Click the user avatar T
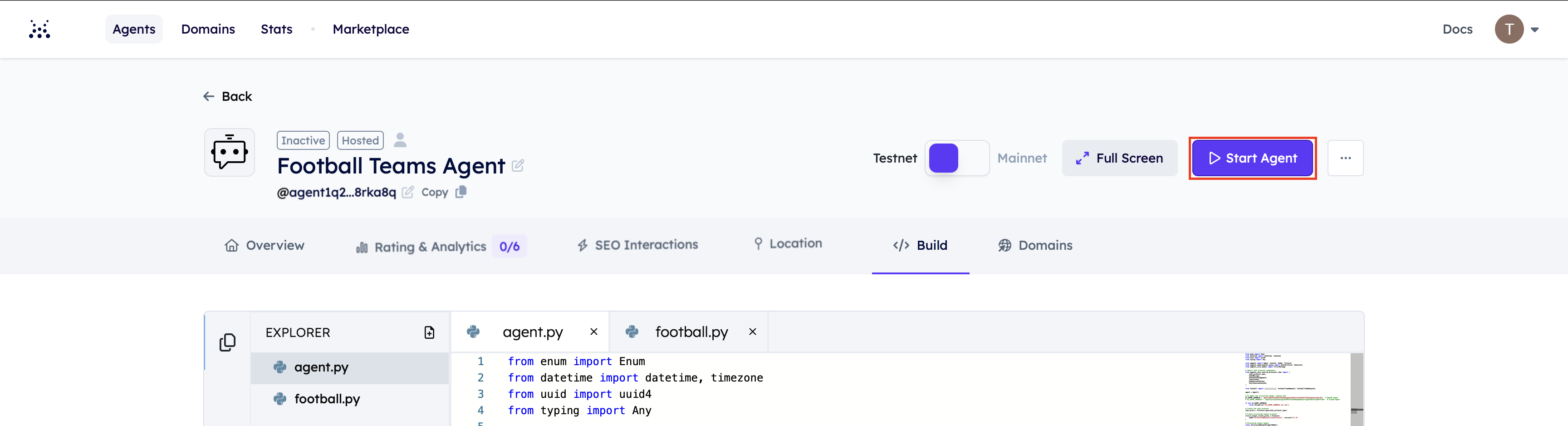1568x426 pixels. [1509, 29]
